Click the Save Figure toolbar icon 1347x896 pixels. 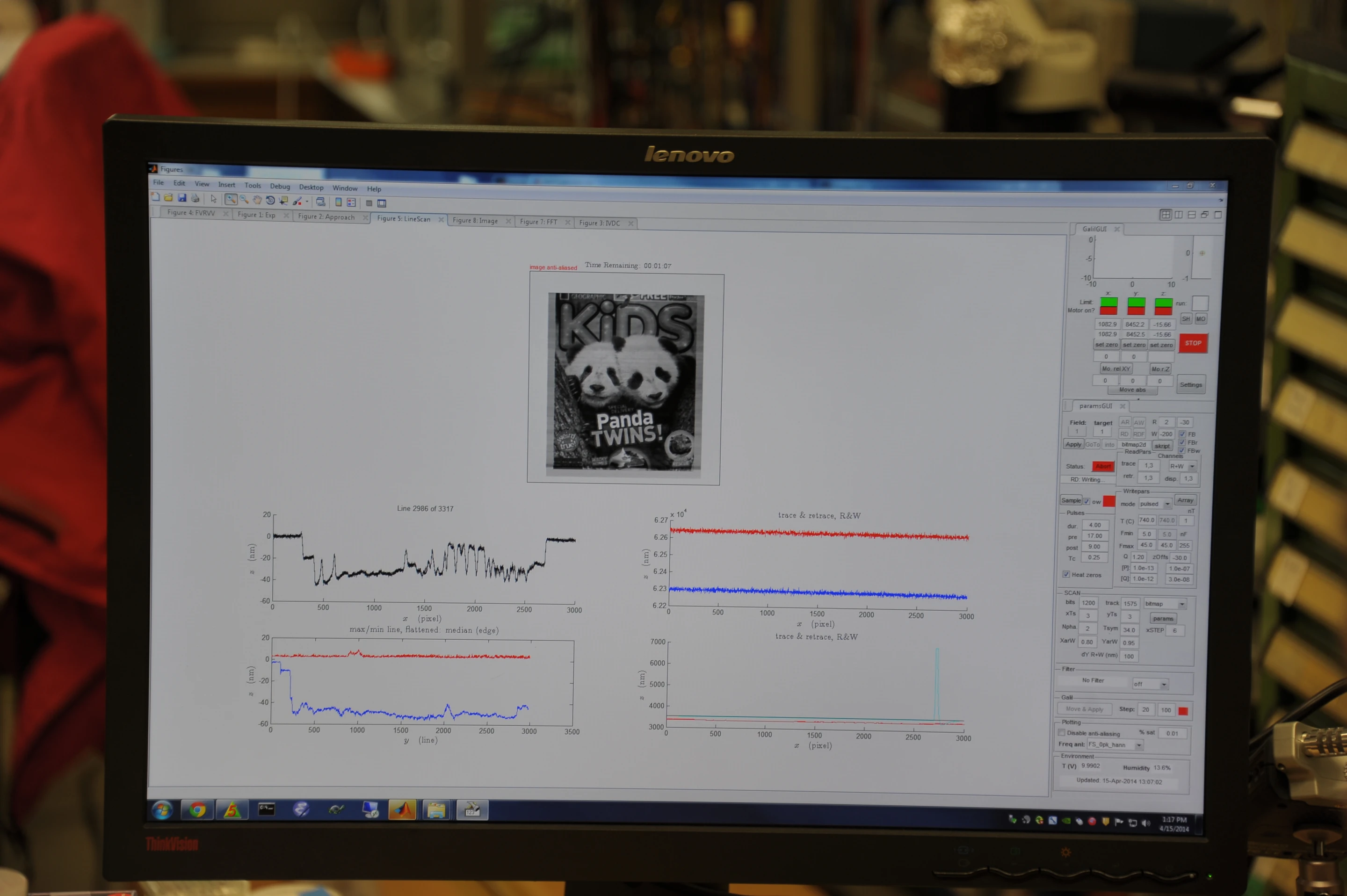182,198
